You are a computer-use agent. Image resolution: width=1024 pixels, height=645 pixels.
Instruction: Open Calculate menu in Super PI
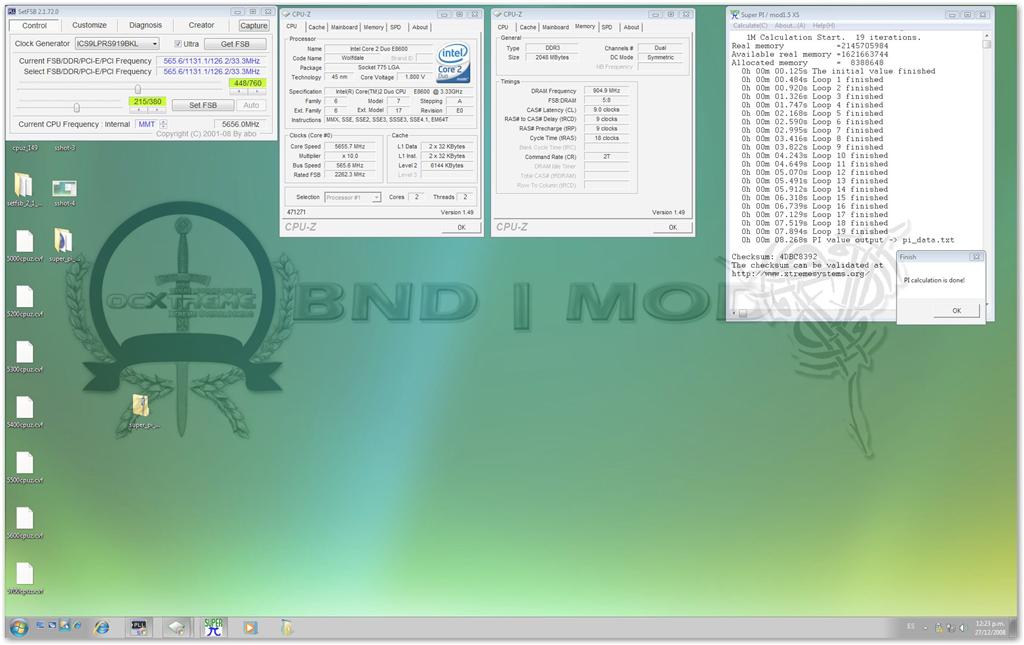pos(750,25)
